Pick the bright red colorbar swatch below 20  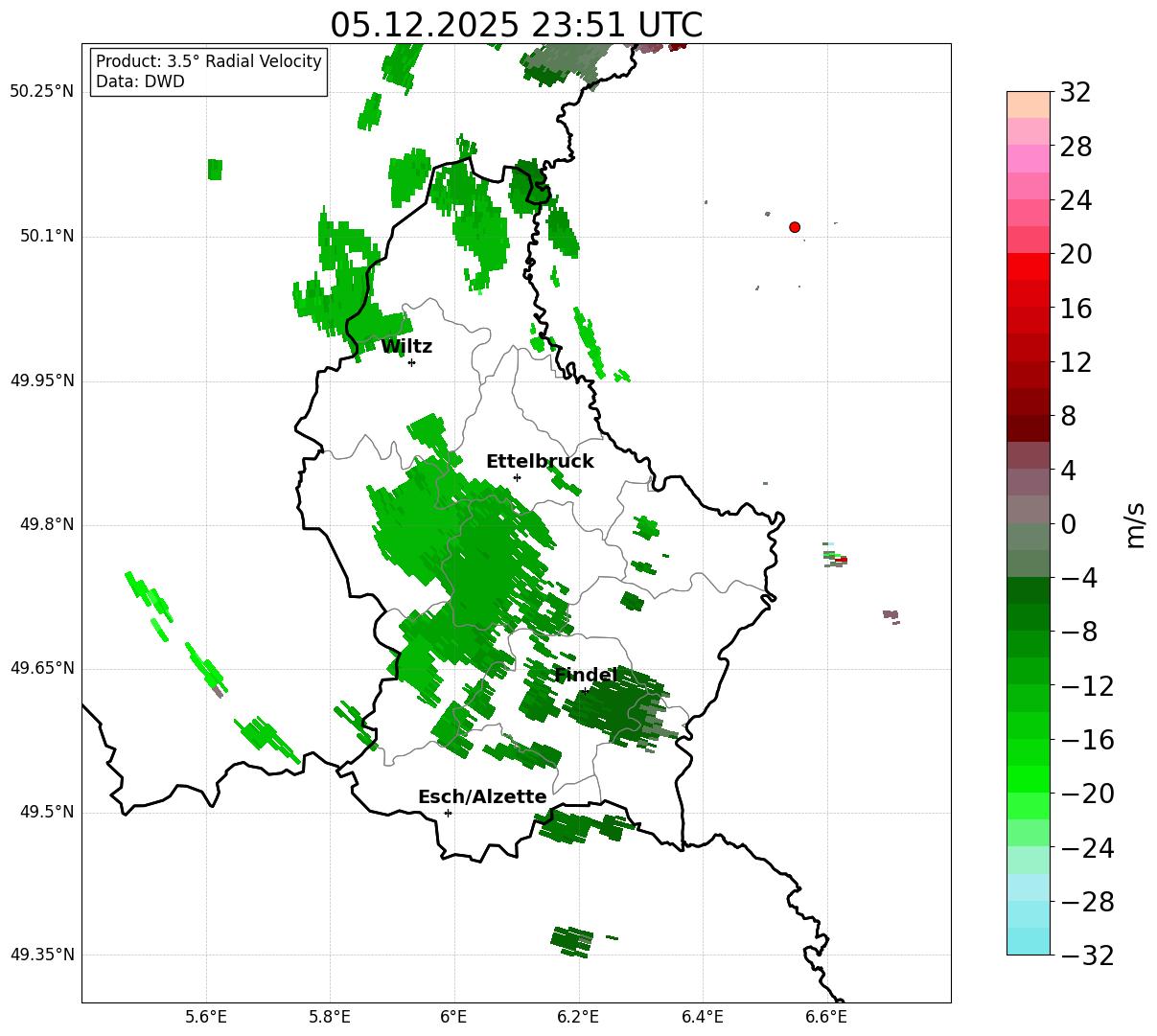[x=1029, y=267]
